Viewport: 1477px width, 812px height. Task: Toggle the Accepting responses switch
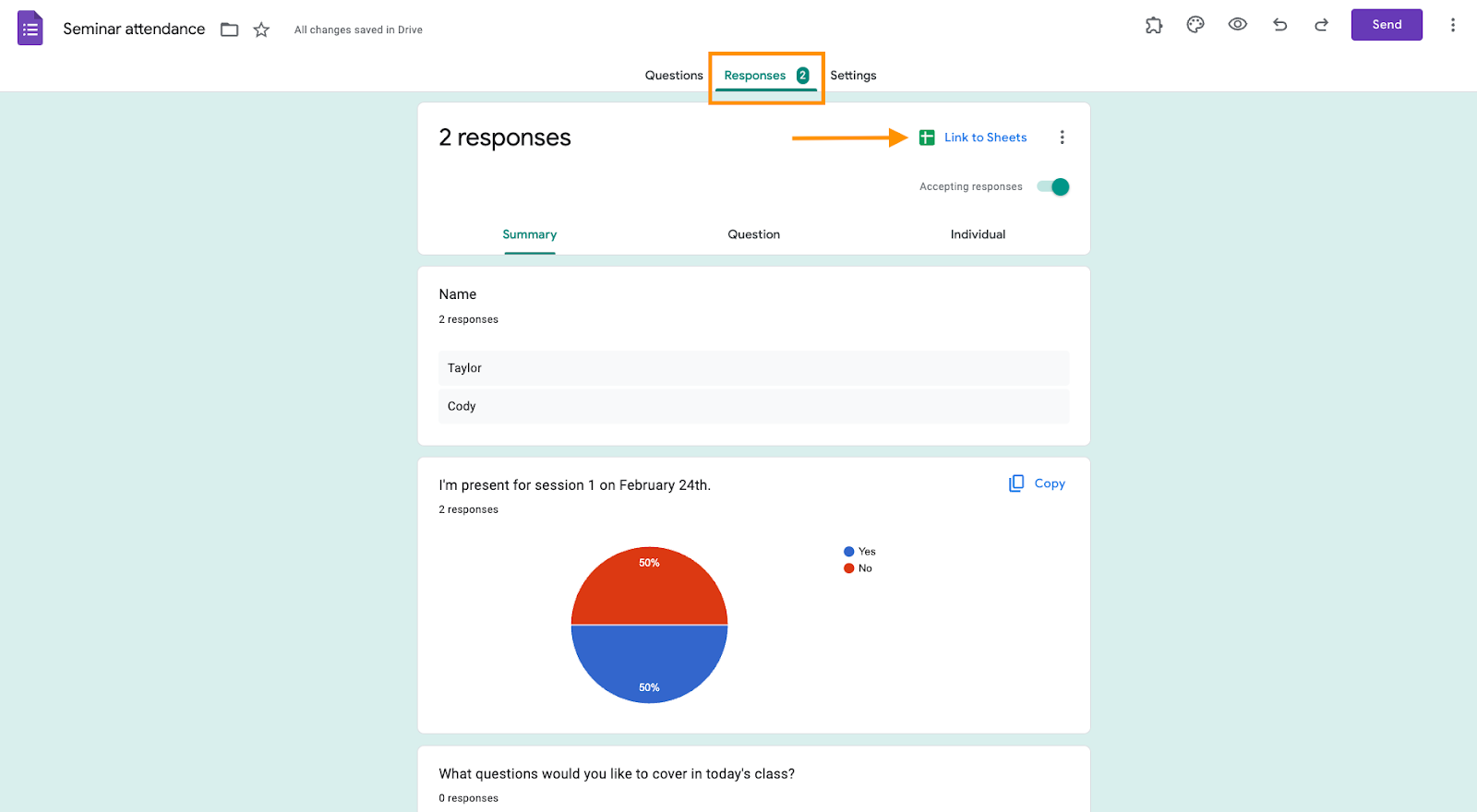click(x=1053, y=186)
